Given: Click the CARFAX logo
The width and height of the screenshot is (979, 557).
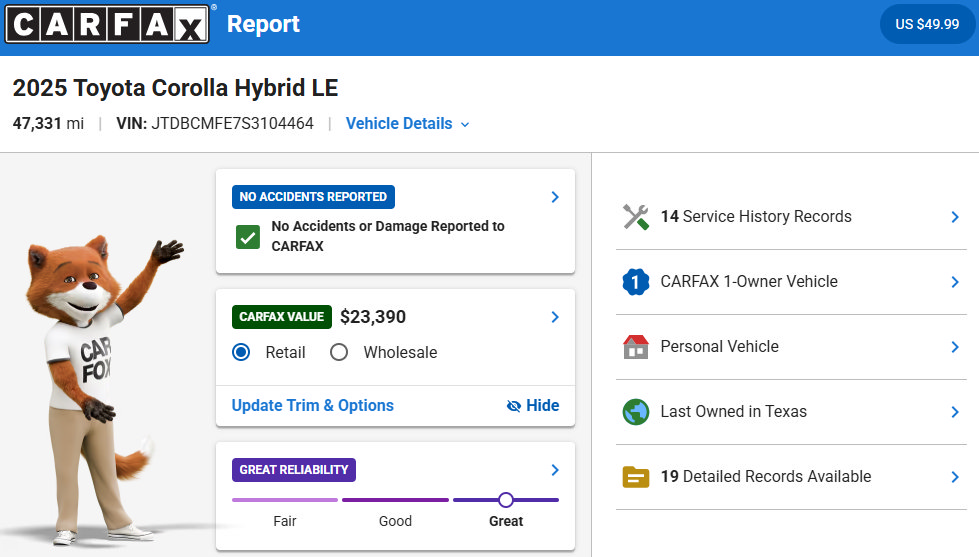Looking at the screenshot, I should [x=107, y=24].
